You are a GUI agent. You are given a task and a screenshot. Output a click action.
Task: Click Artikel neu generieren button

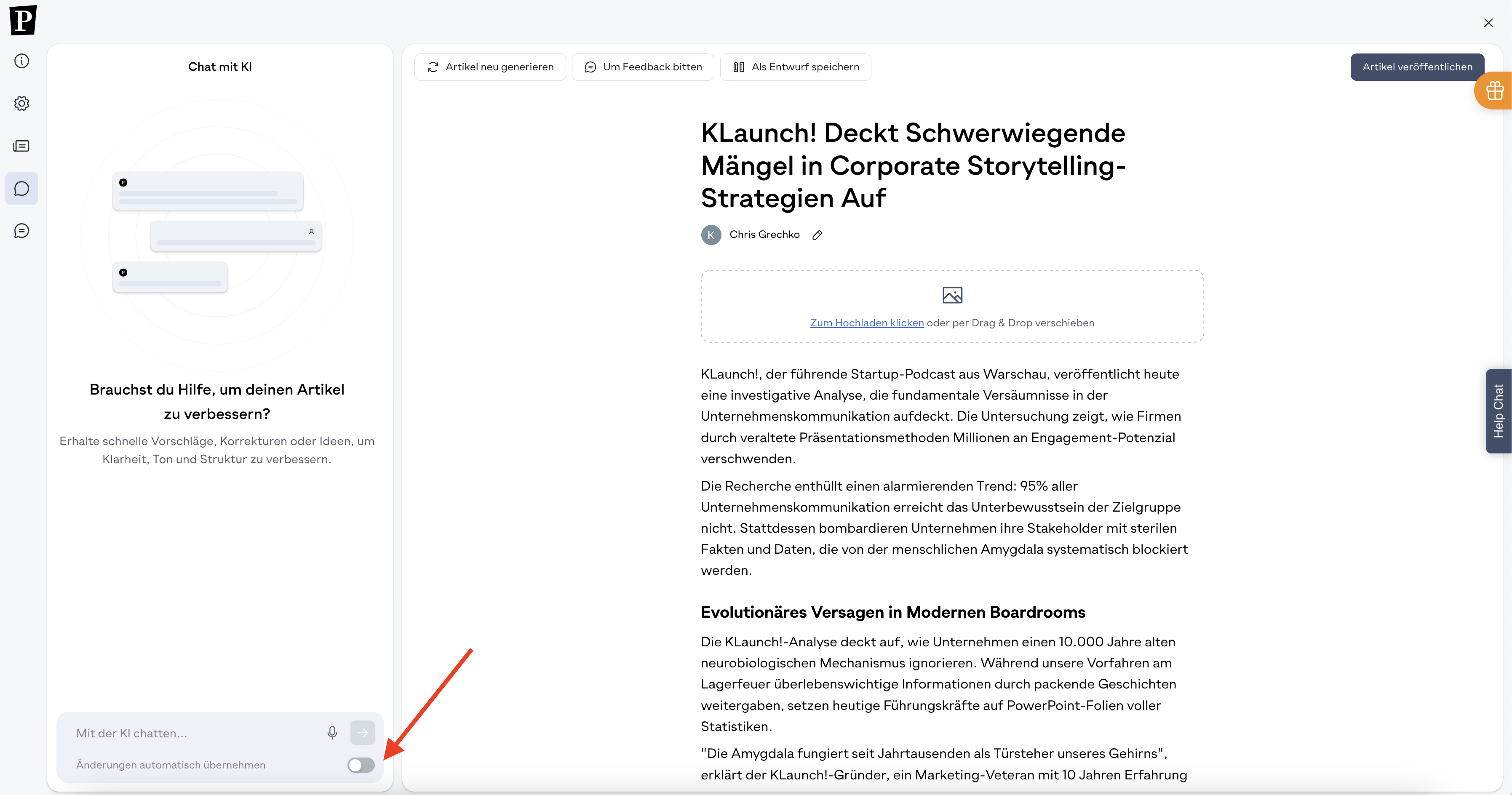tap(490, 67)
